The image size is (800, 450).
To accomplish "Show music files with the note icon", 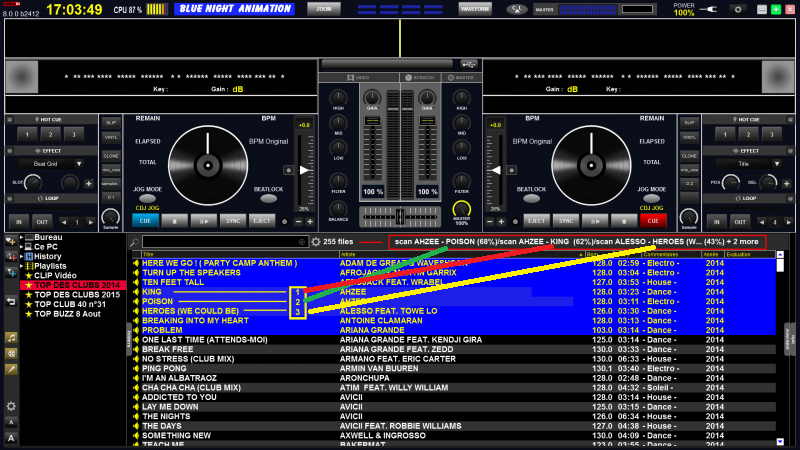I will point(11,337).
